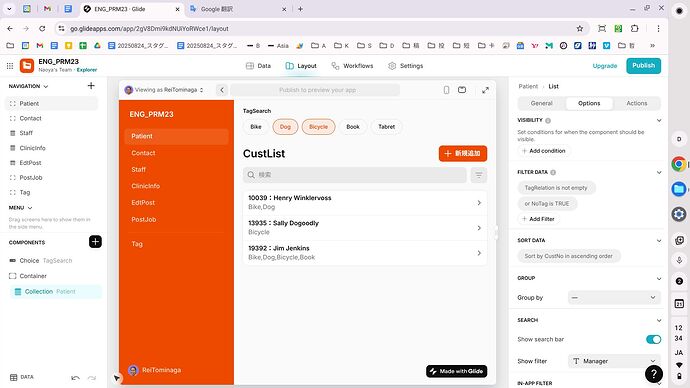Select Contact in the navigation list
The image size is (690, 388).
[x=52, y=118]
